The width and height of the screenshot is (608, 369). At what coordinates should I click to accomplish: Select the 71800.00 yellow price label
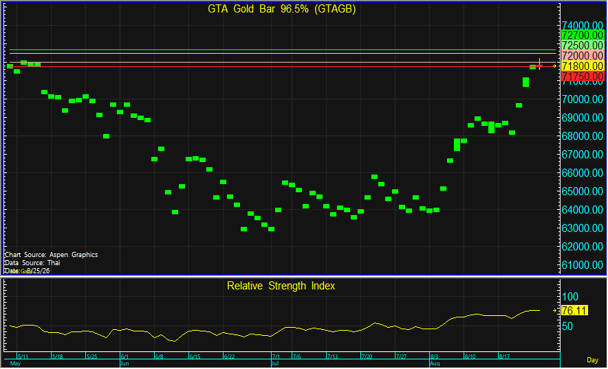tap(582, 66)
